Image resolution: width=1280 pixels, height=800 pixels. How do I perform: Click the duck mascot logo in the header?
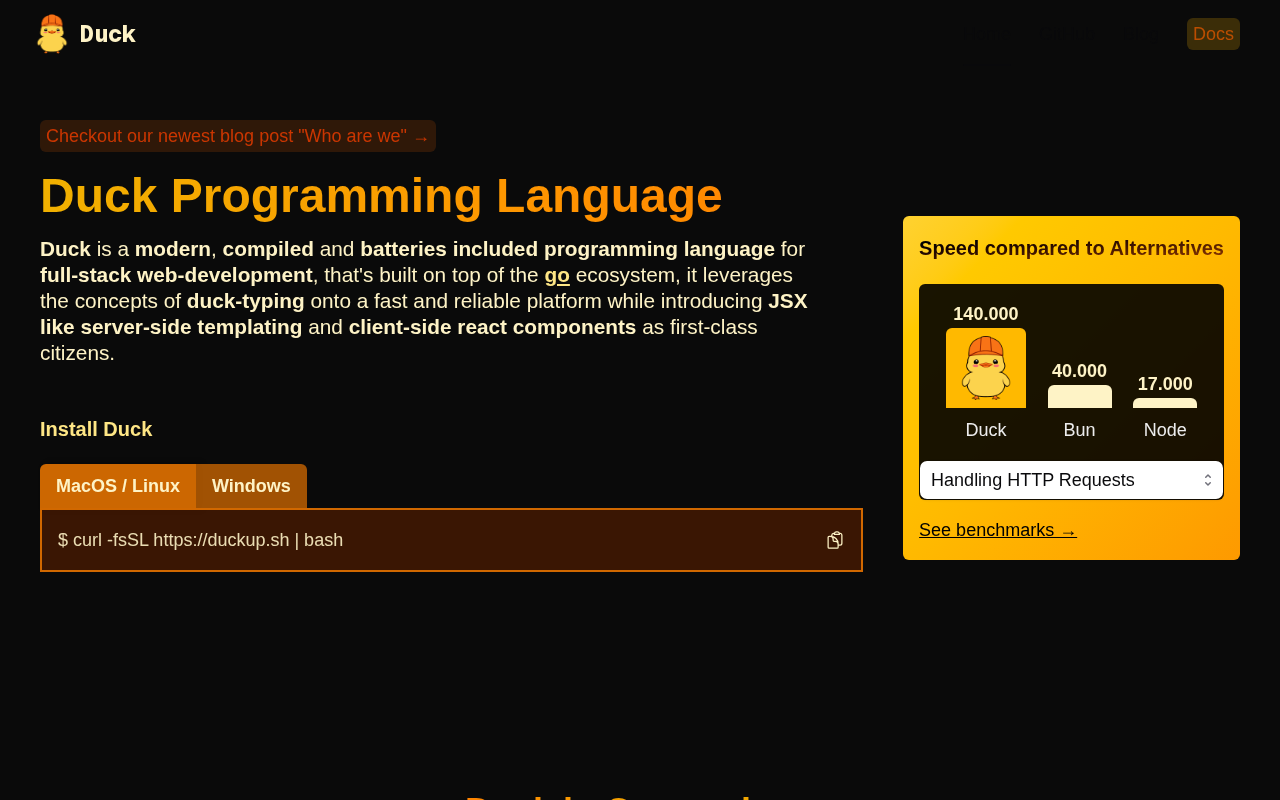(52, 34)
